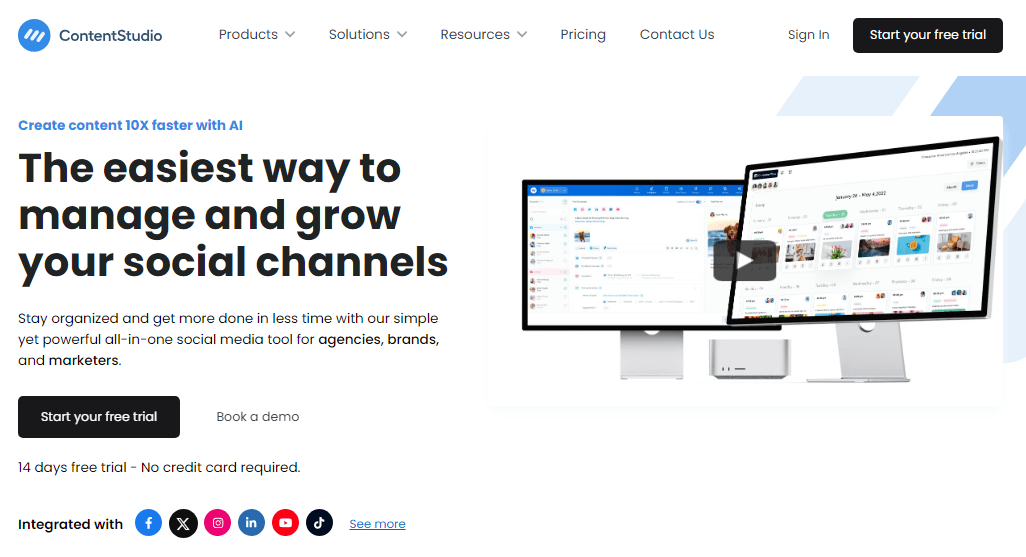Open the Resources menu
The image size is (1026, 557).
[484, 35]
